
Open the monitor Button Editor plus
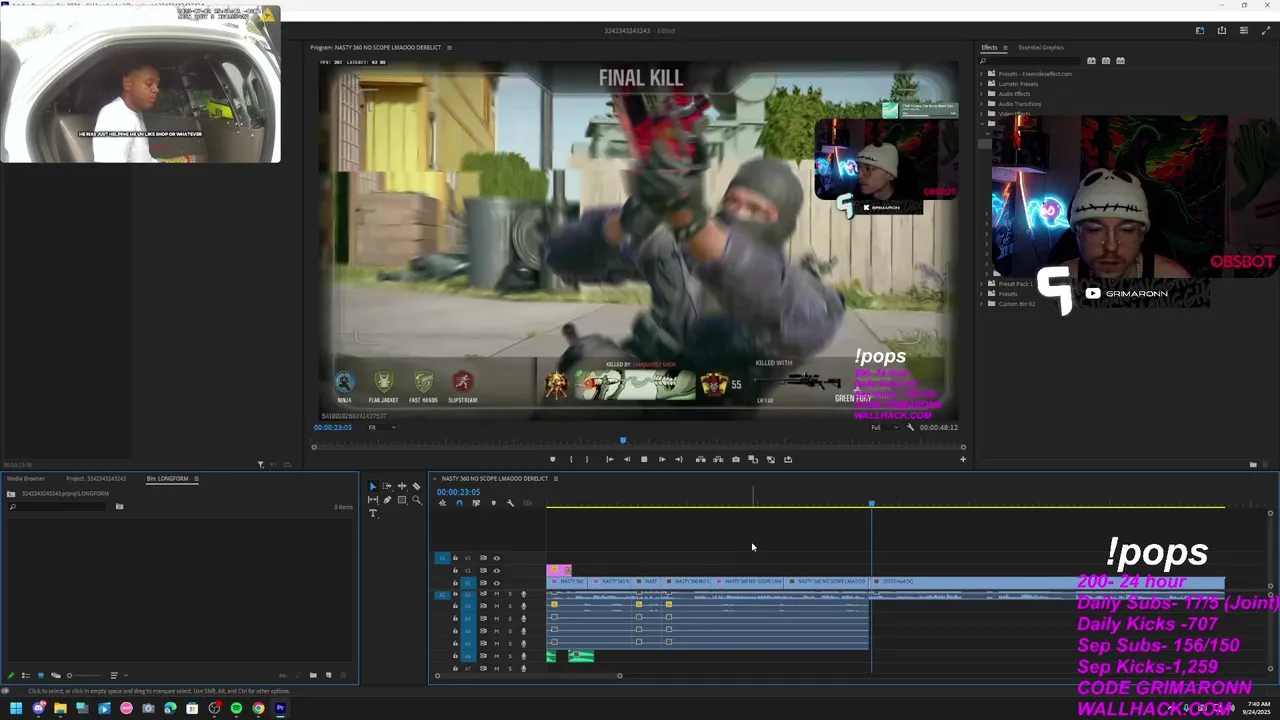(x=963, y=459)
